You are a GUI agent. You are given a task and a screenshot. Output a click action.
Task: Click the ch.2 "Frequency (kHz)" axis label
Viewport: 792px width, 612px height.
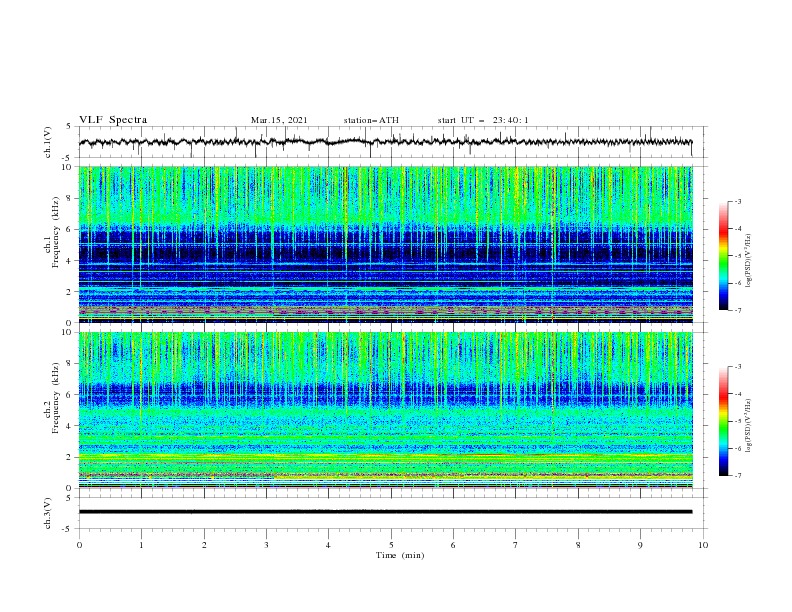tap(56, 397)
